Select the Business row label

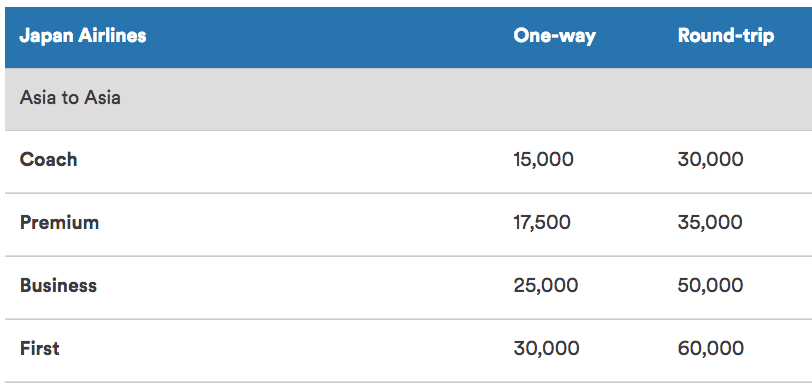tap(59, 286)
